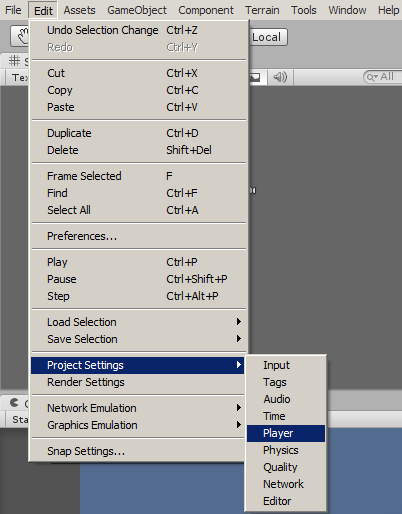Choose Delete in the Edit menu
The image size is (402, 514).
[139, 150]
